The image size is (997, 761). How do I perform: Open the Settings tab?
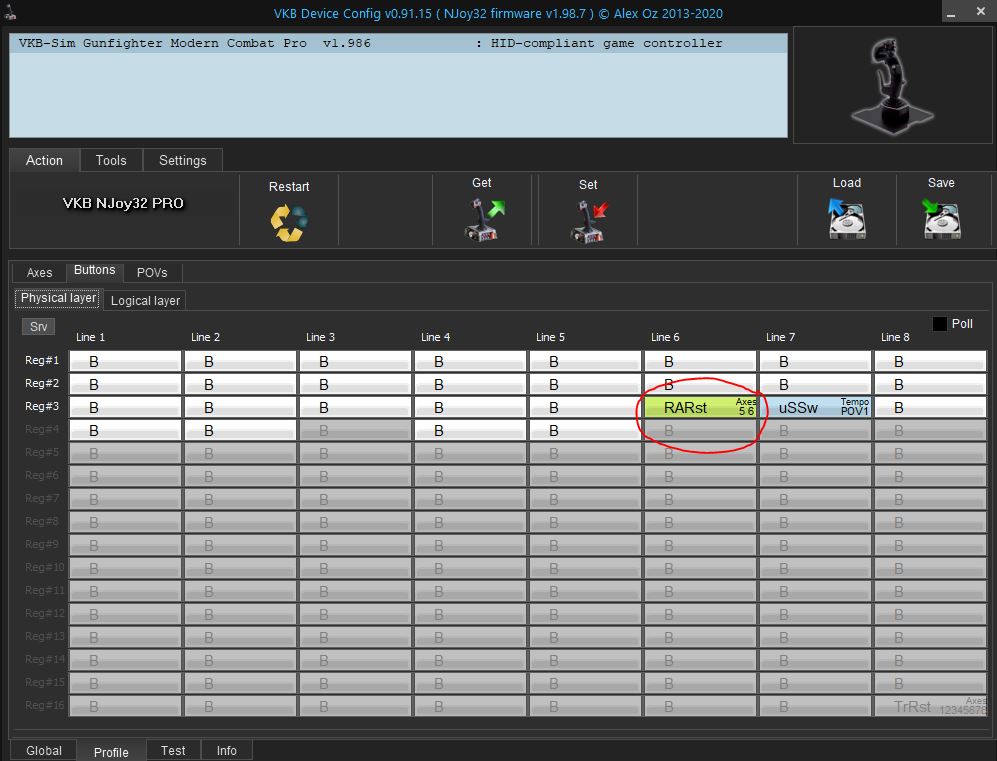point(182,160)
